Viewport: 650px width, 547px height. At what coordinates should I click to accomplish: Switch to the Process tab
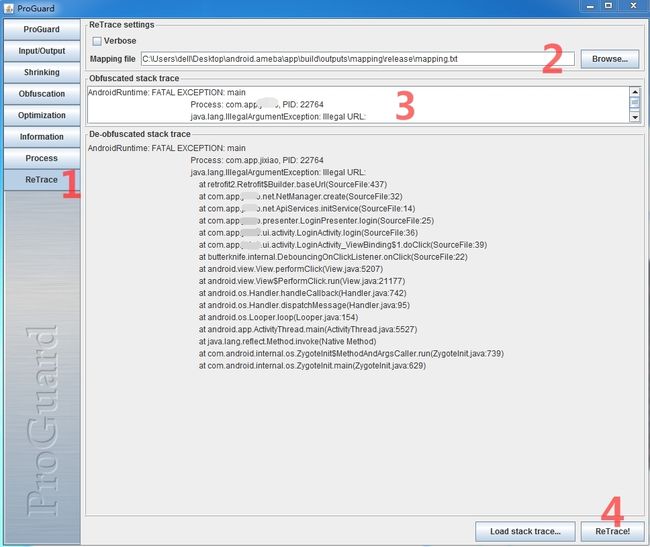coord(41,158)
